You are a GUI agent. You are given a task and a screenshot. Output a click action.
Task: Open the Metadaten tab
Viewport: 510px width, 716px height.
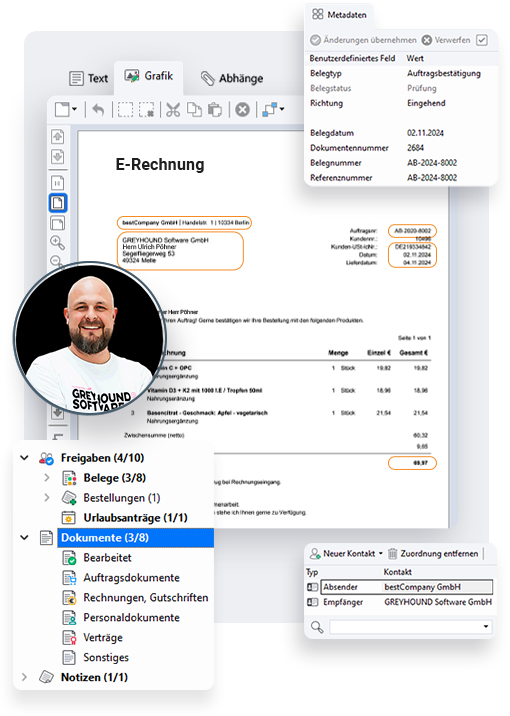tap(340, 15)
